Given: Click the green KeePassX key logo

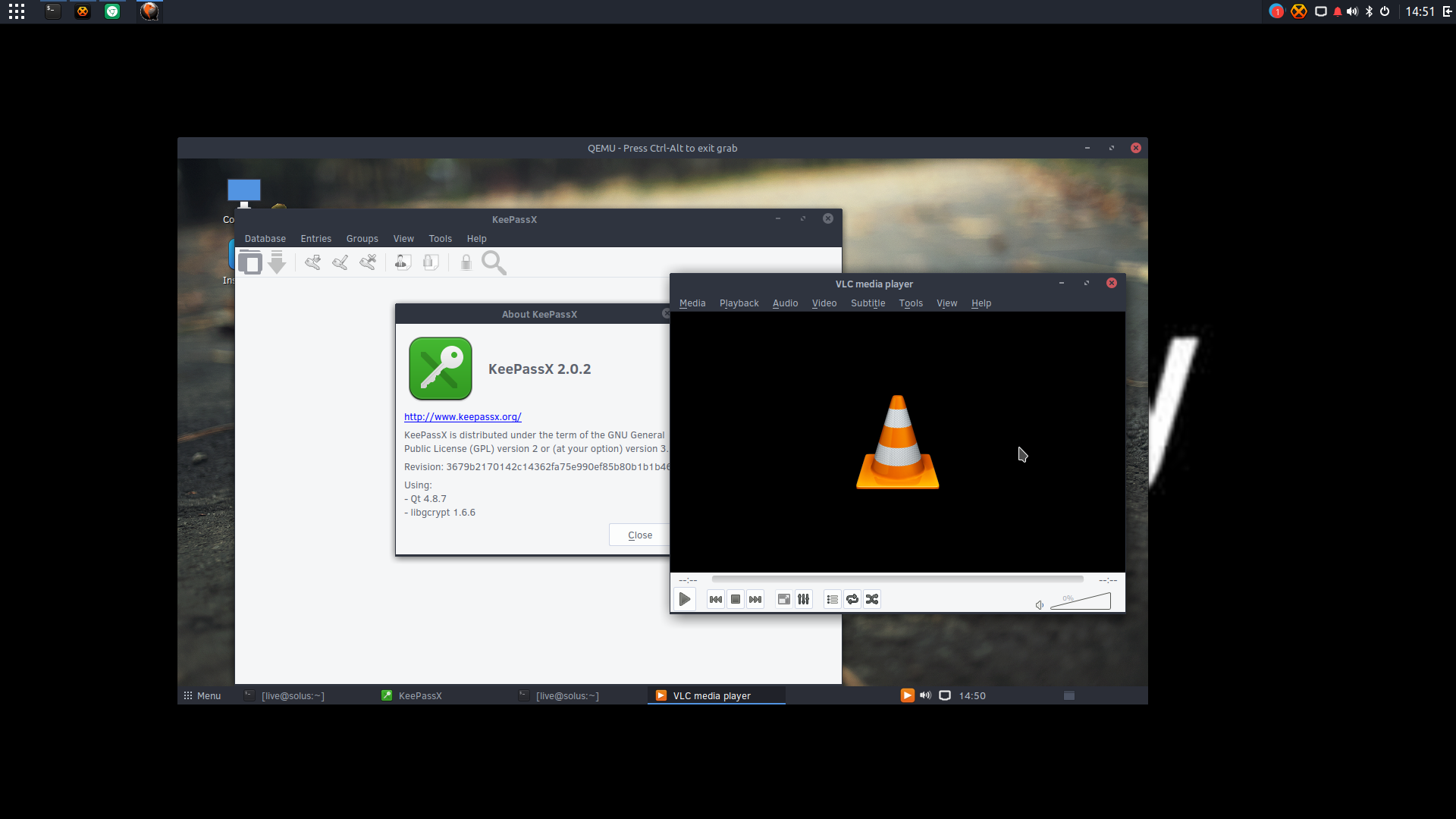Looking at the screenshot, I should (x=441, y=369).
